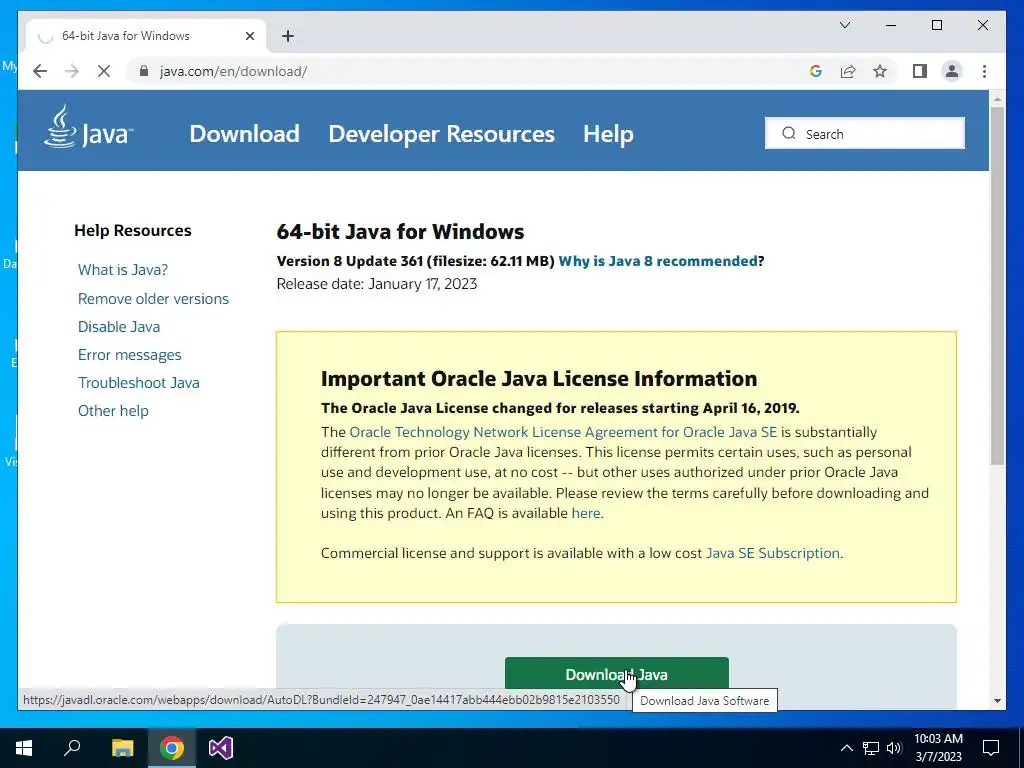The image size is (1024, 768).
Task: Open the FAQ 'here' link
Action: (x=586, y=513)
